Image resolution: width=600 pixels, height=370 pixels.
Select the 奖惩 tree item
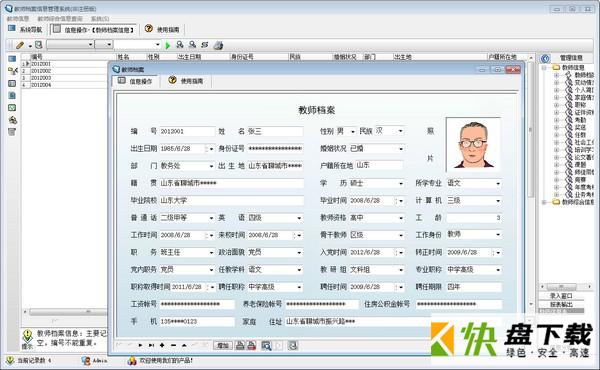(x=580, y=127)
